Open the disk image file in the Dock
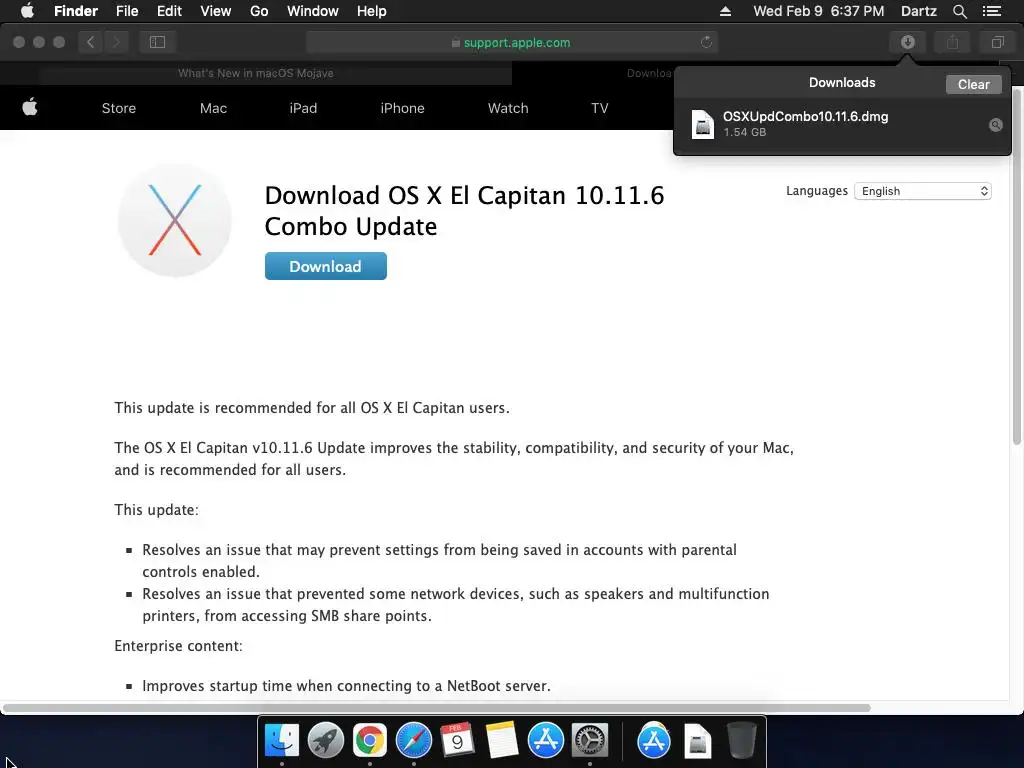The image size is (1024, 768). 697,741
